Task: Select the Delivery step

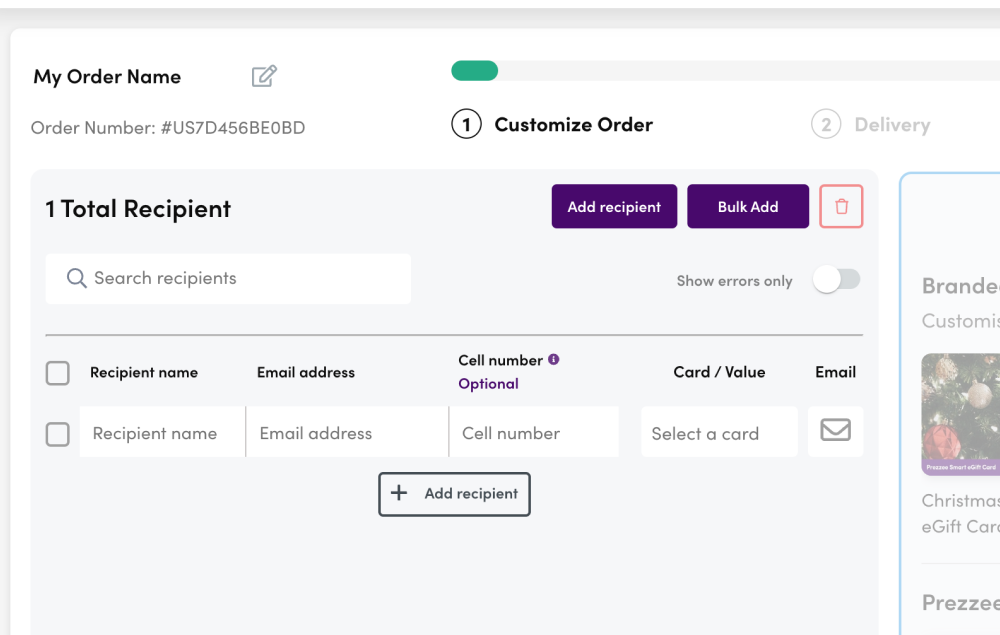Action: tap(893, 124)
